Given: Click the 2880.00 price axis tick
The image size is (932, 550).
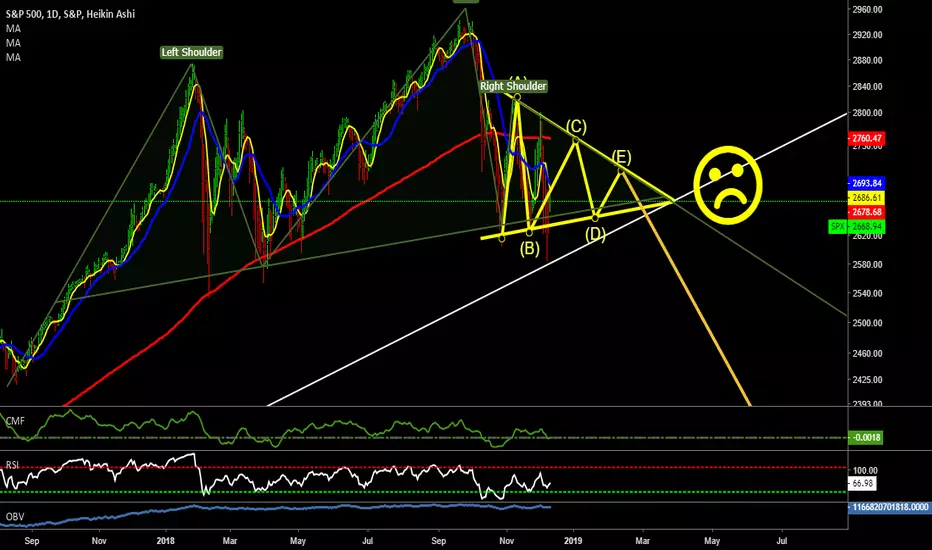Looking at the screenshot, I should 867,60.
